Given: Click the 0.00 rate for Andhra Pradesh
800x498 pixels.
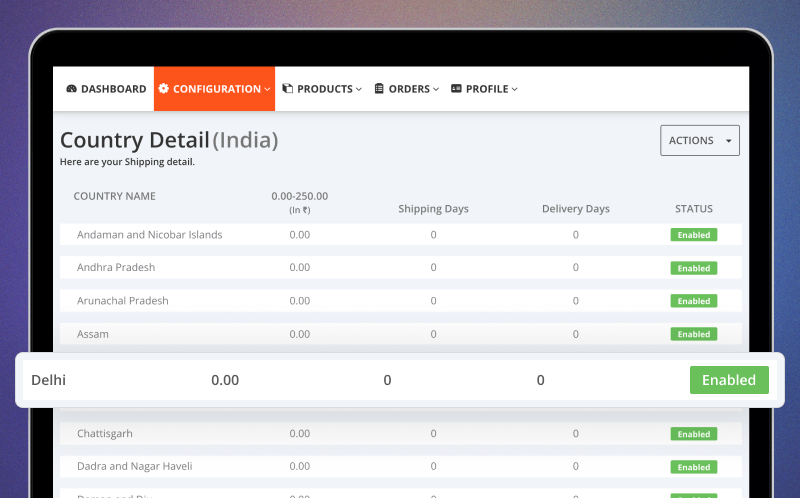Looking at the screenshot, I should pyautogui.click(x=299, y=267).
